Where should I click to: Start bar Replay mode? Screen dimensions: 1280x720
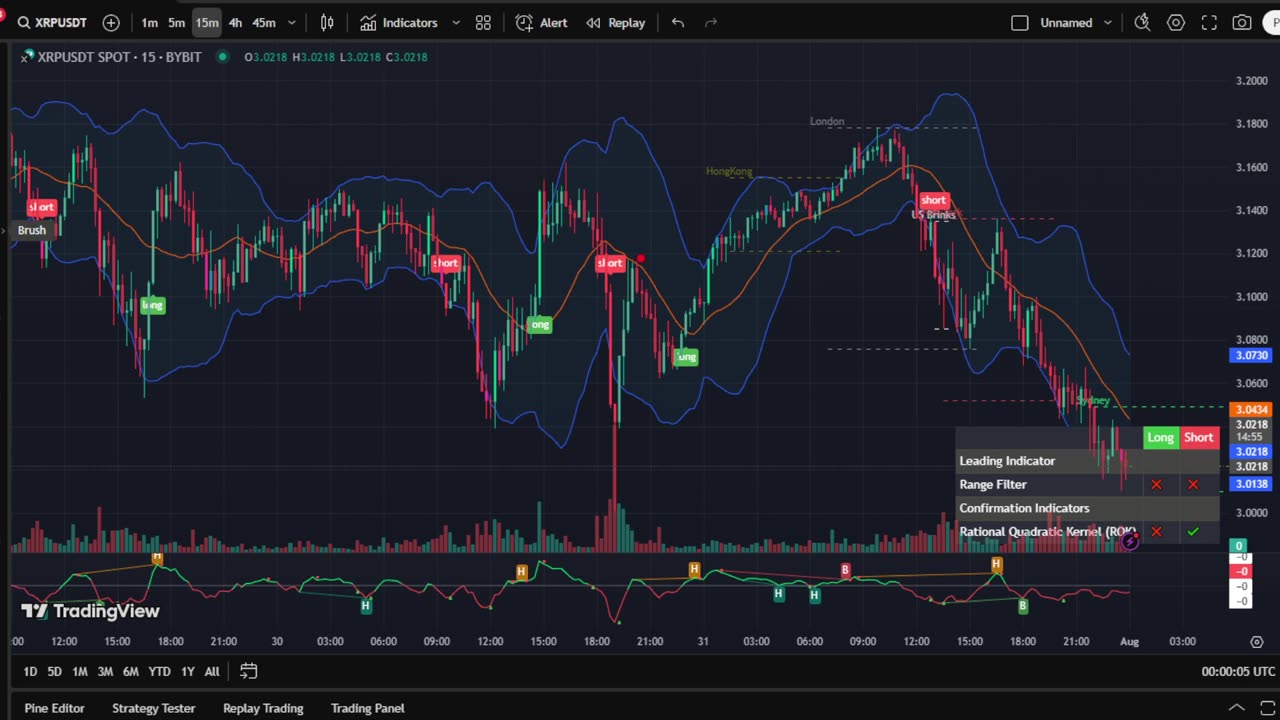(x=616, y=22)
